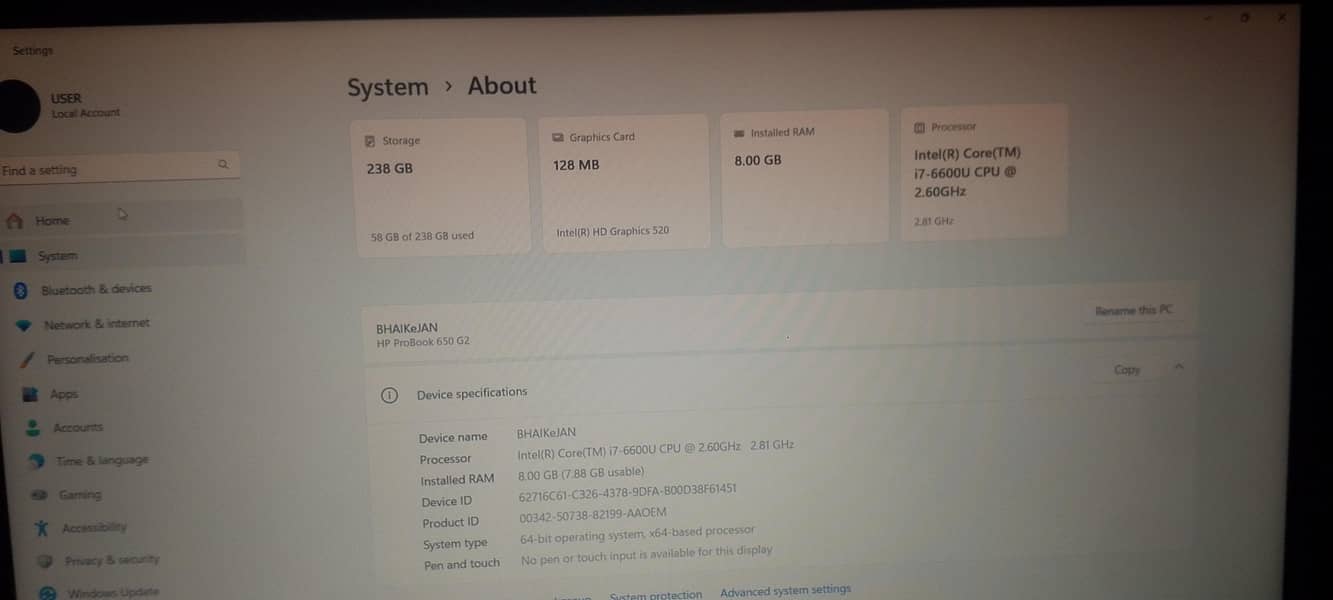Image resolution: width=1333 pixels, height=600 pixels.
Task: Maximize the Settings window
Action: (x=1245, y=17)
